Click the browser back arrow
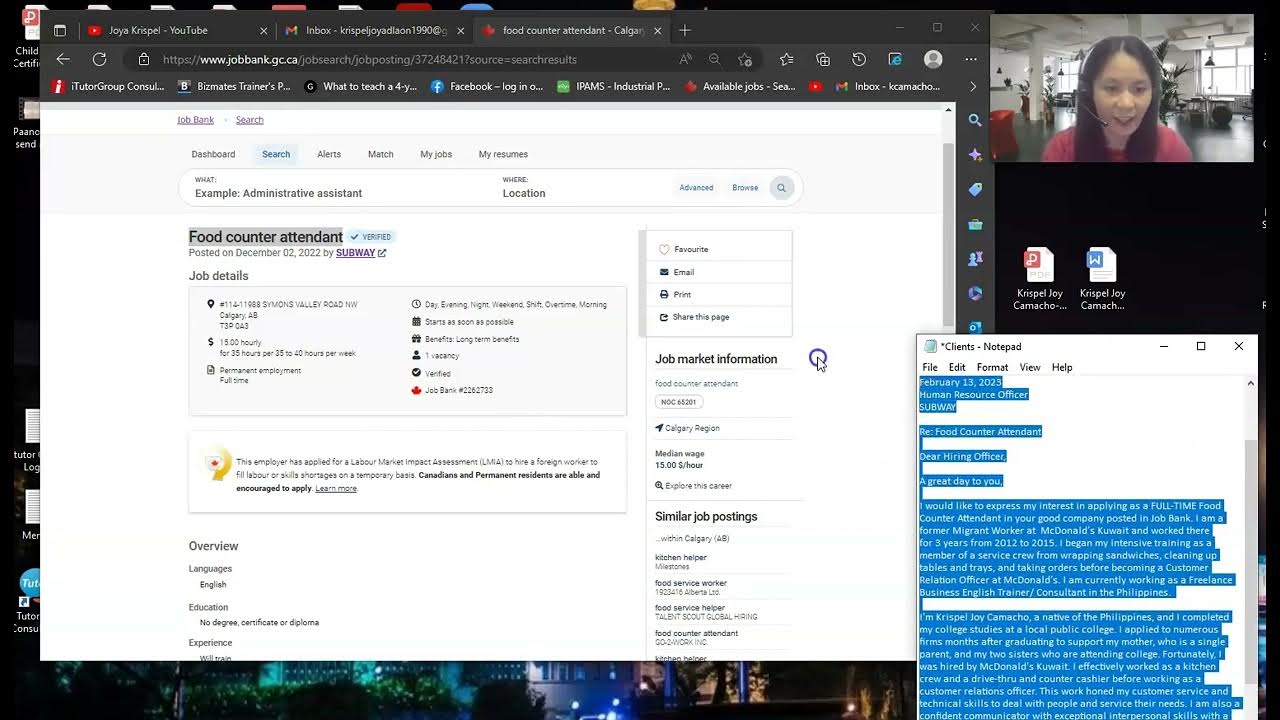The image size is (1280, 720). coord(63,59)
